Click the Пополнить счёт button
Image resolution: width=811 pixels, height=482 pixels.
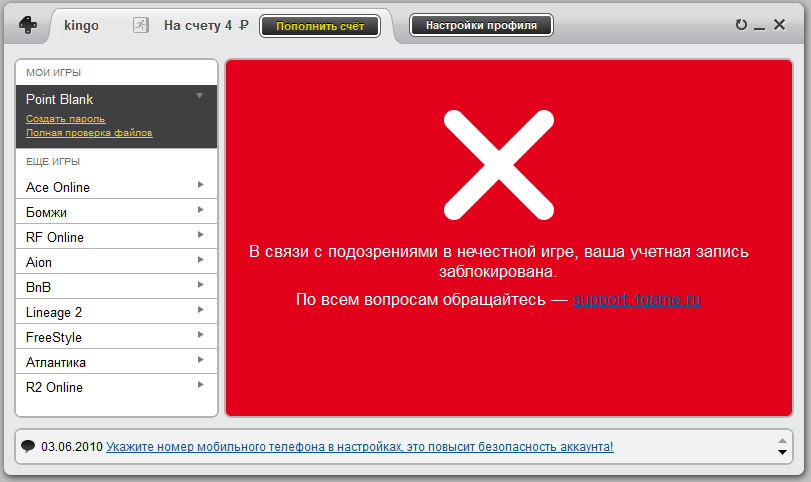click(x=320, y=26)
